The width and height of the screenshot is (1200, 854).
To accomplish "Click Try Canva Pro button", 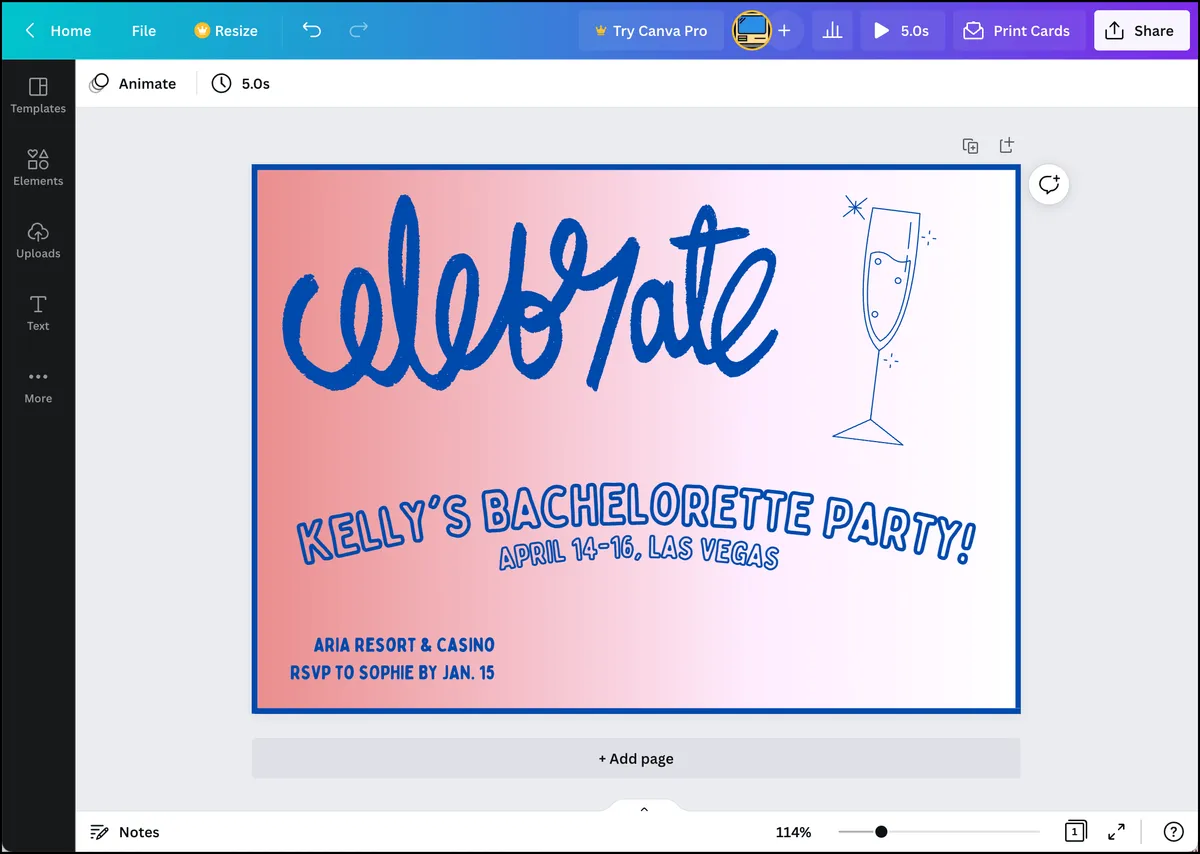I will pos(651,31).
